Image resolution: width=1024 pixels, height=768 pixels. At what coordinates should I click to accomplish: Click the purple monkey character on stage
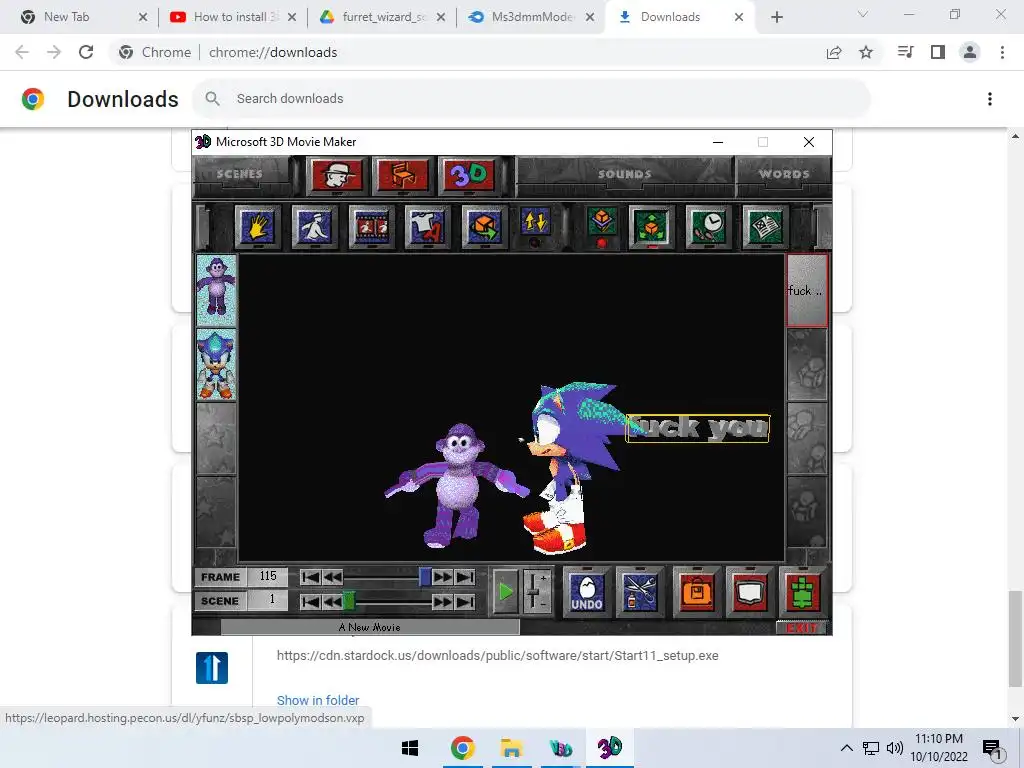457,485
